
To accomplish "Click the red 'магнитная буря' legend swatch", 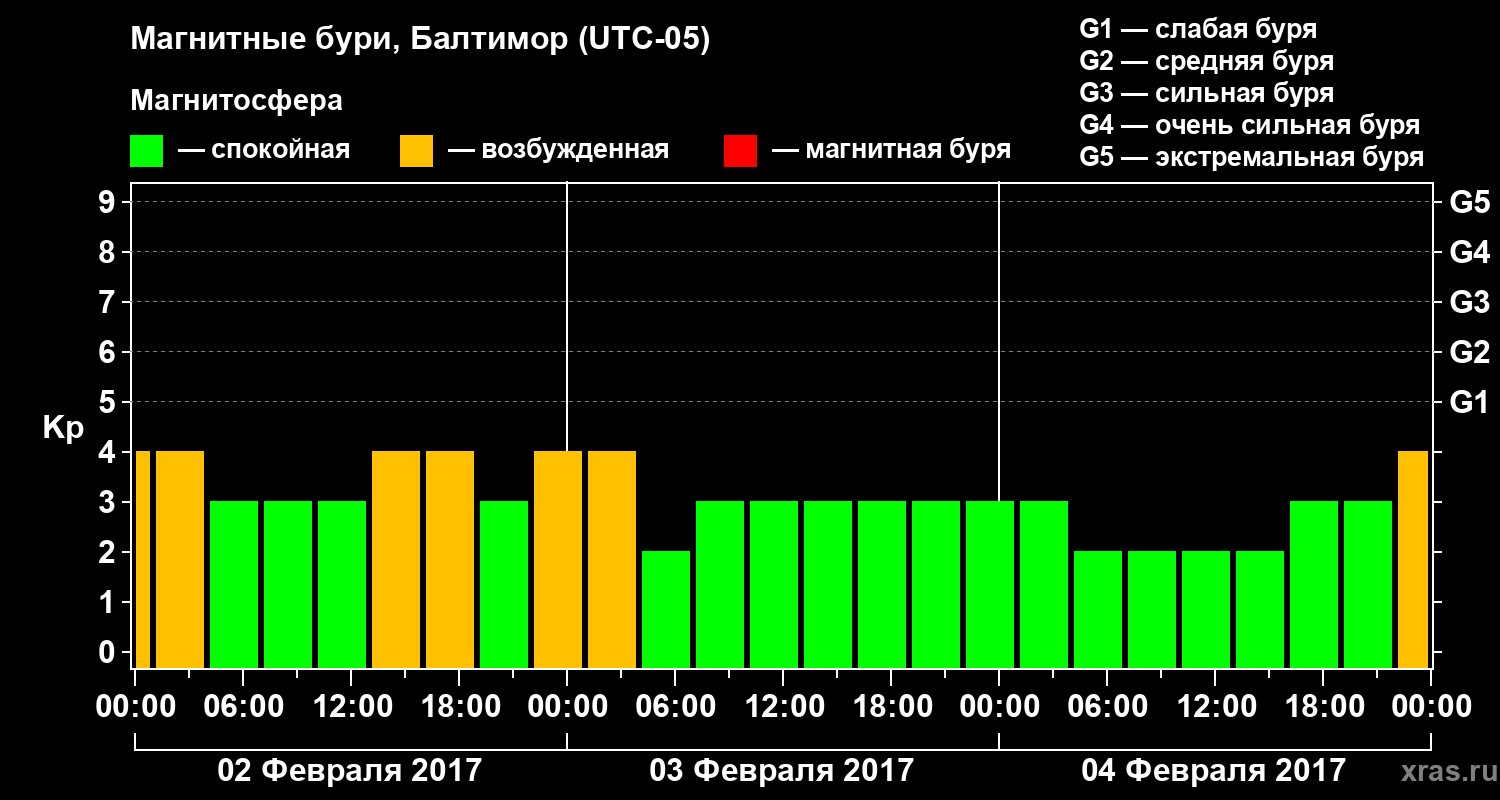I will click(740, 151).
